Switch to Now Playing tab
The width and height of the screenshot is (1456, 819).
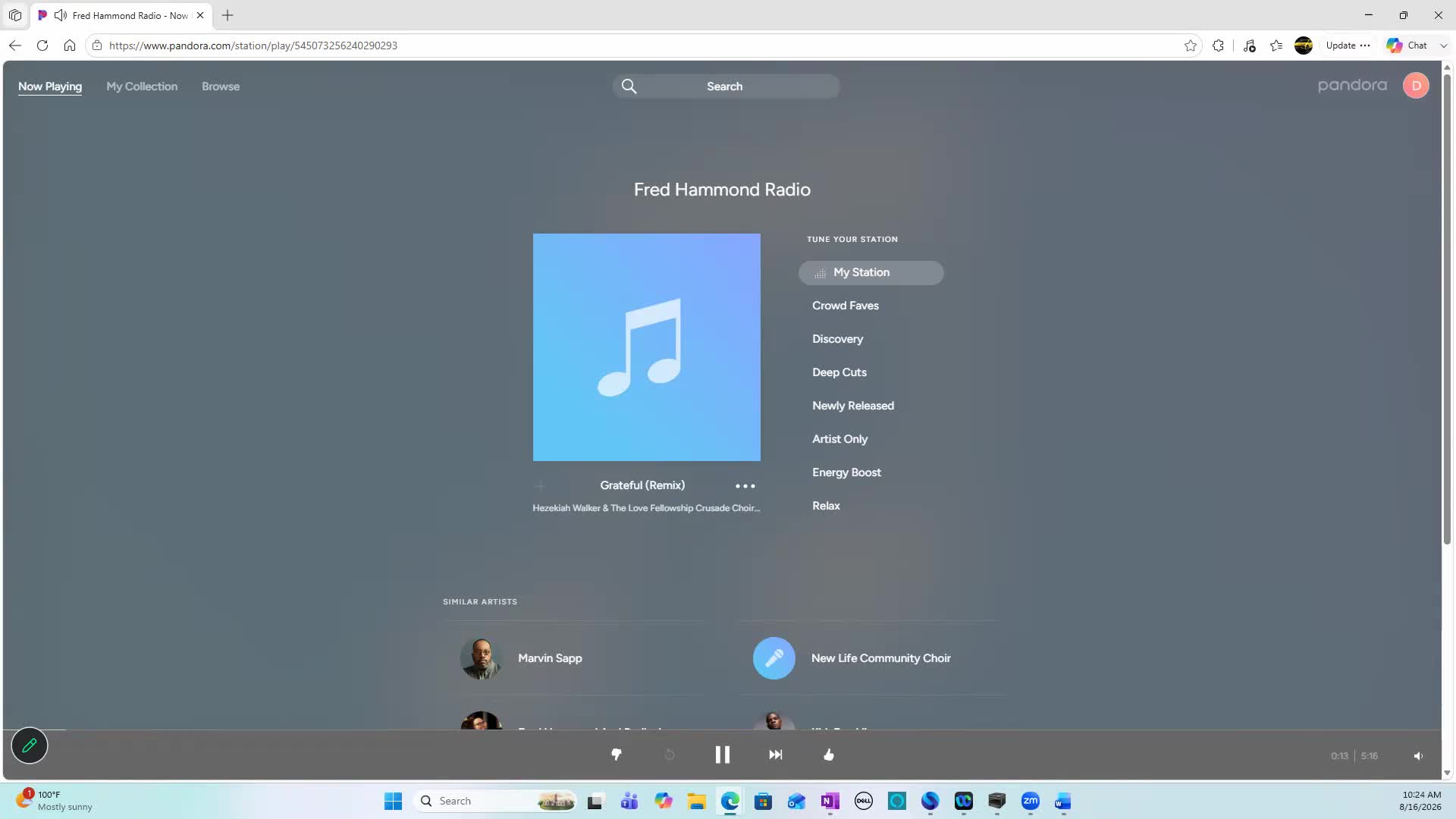pos(50,86)
